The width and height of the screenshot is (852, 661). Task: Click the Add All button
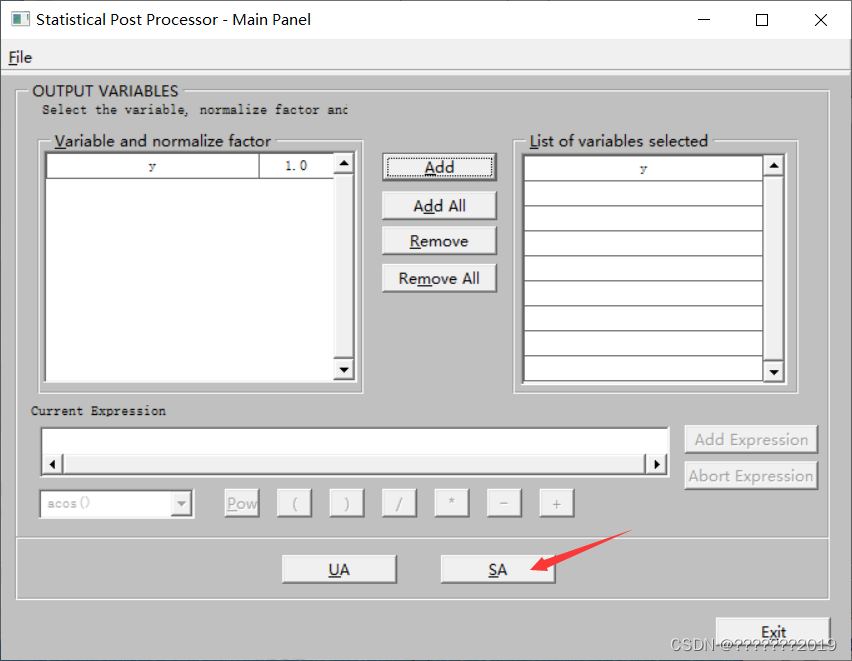[x=439, y=205]
